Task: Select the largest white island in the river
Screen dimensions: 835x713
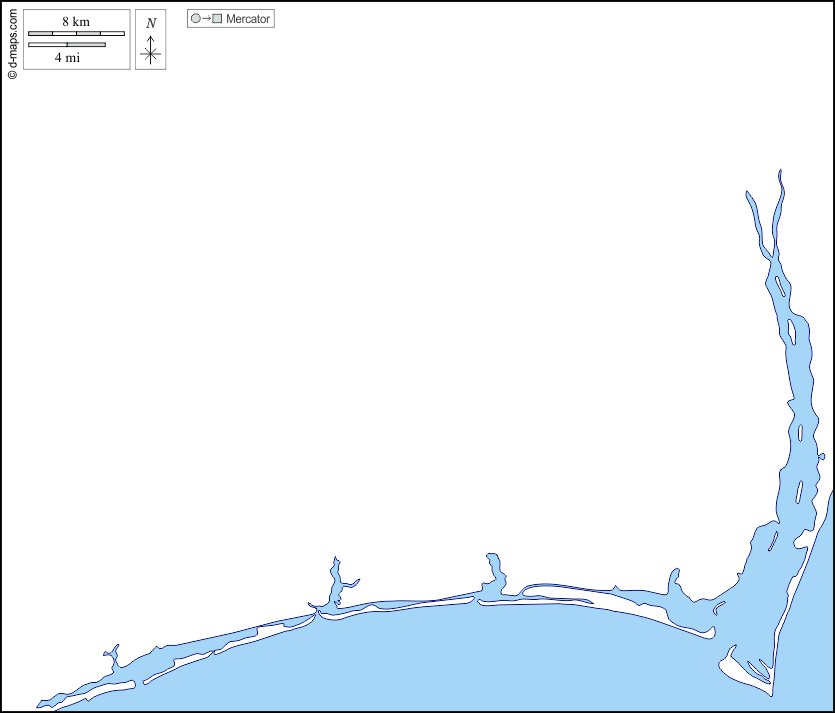Action: pos(793,330)
